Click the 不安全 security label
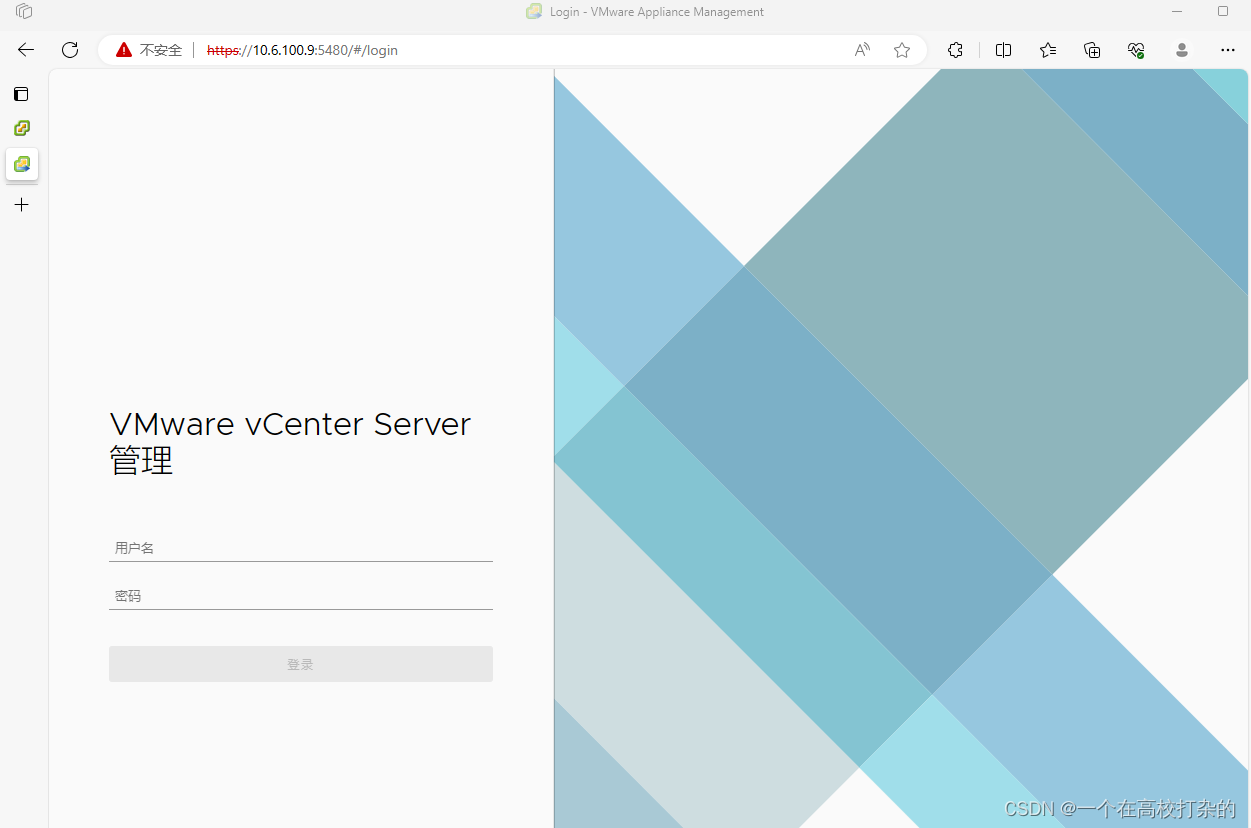The height and width of the screenshot is (828, 1251). tap(161, 50)
